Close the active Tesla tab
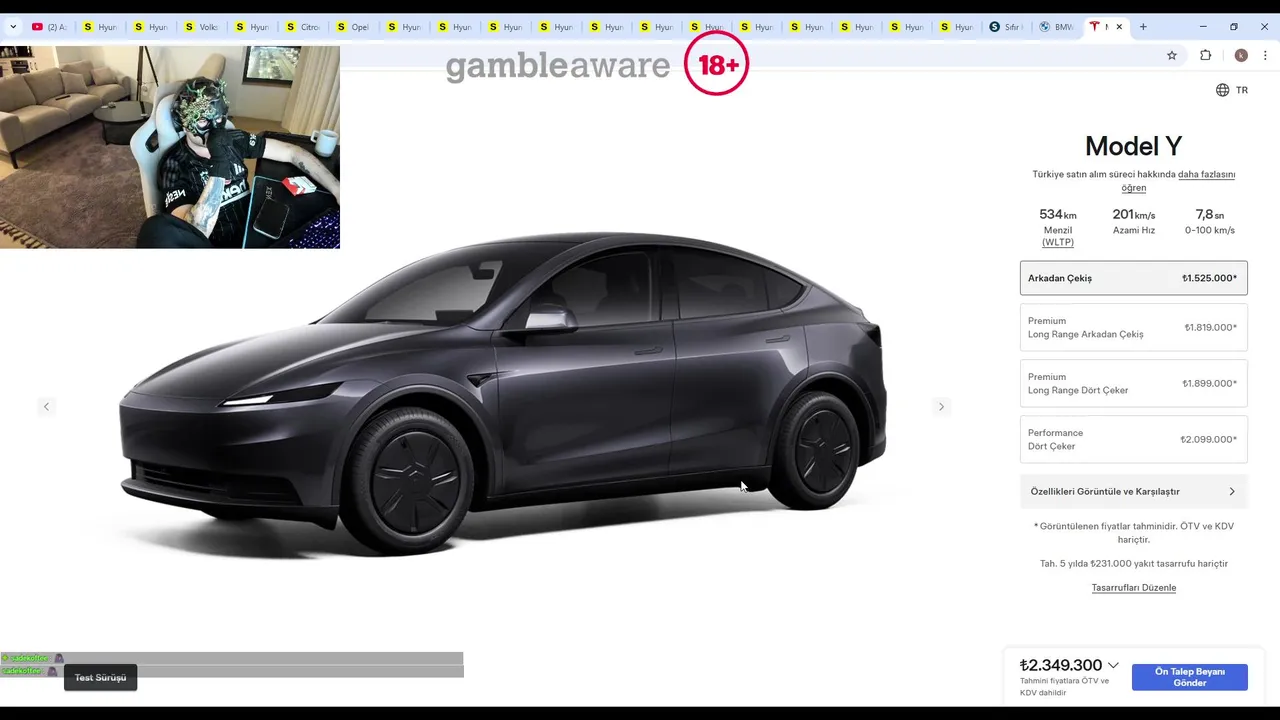This screenshot has height=720, width=1280. (1119, 27)
